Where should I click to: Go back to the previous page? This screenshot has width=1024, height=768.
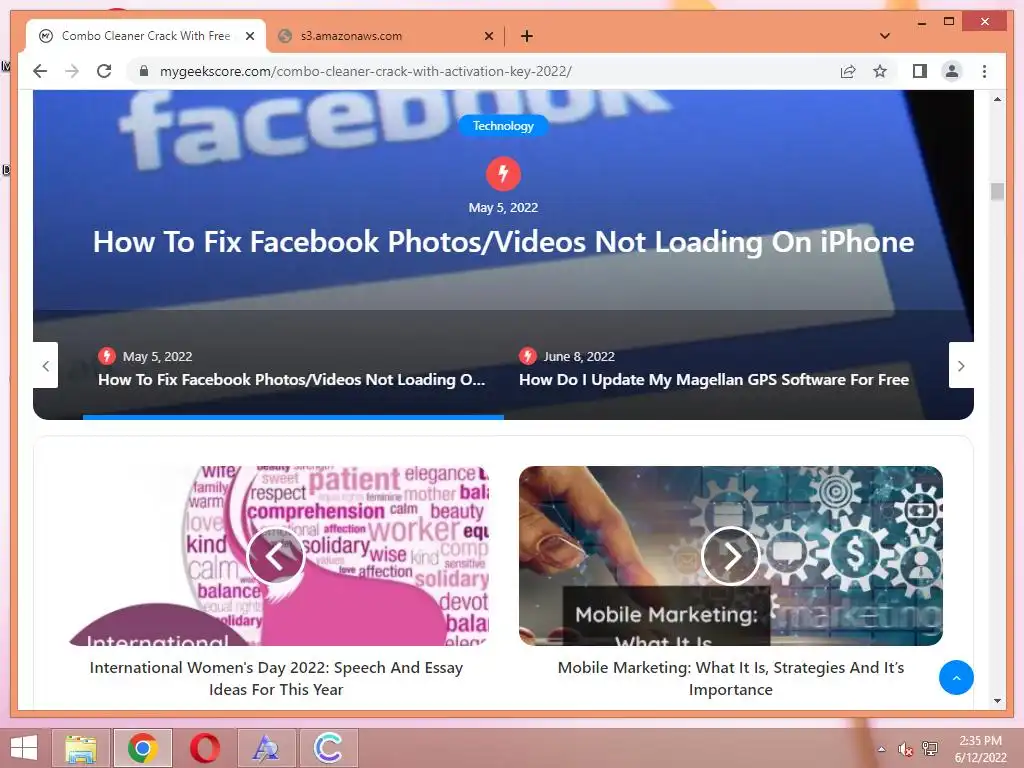pyautogui.click(x=40, y=71)
